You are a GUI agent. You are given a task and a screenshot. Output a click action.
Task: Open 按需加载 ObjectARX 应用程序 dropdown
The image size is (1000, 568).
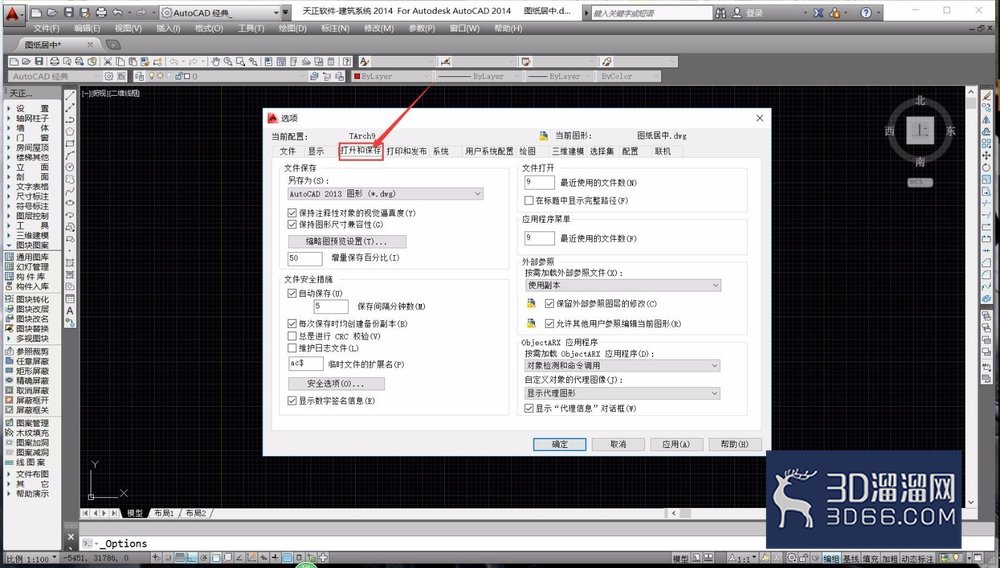tap(623, 366)
